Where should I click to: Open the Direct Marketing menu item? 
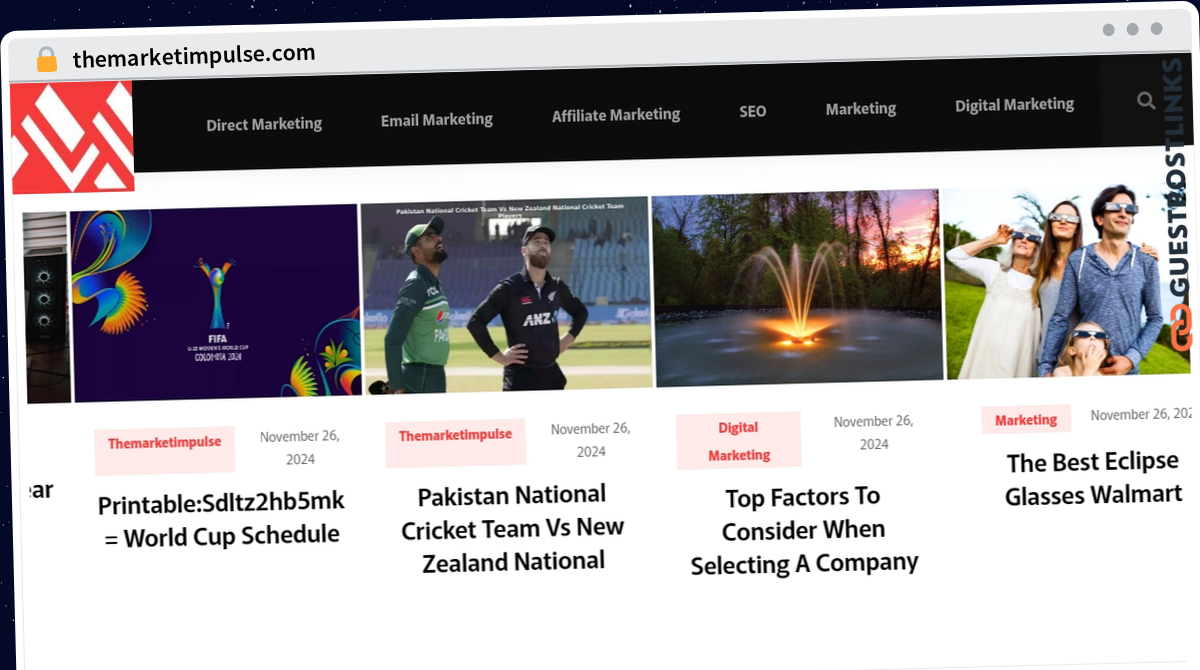point(264,124)
